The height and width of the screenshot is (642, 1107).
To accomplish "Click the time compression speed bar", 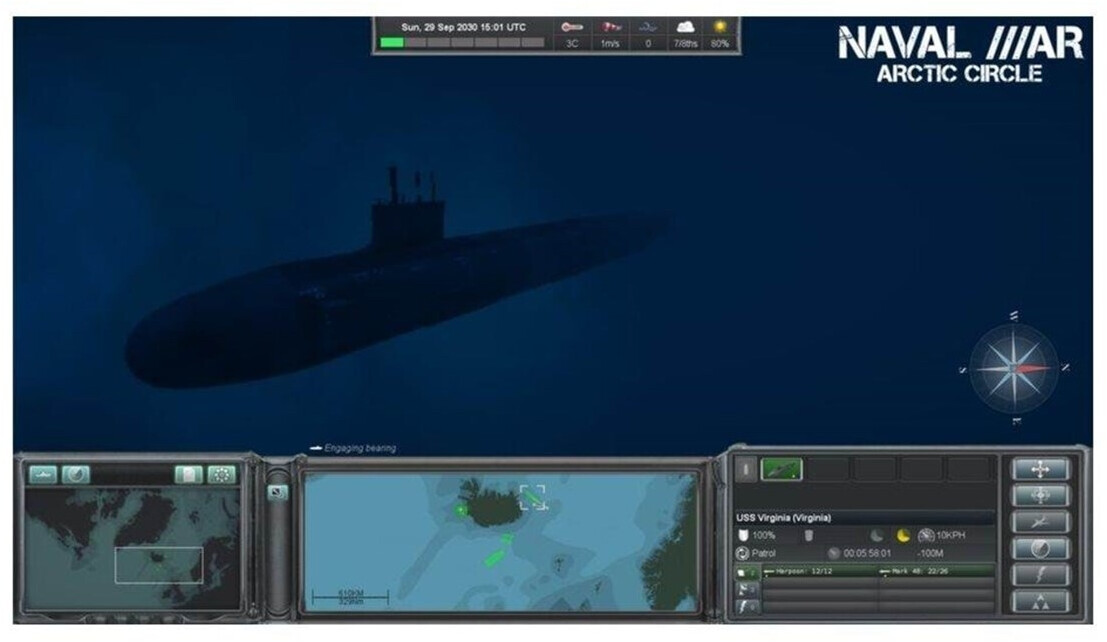I will [x=462, y=43].
